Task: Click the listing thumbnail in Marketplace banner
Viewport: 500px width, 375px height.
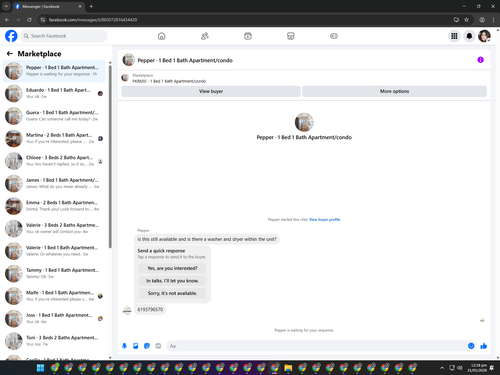Action: click(125, 78)
